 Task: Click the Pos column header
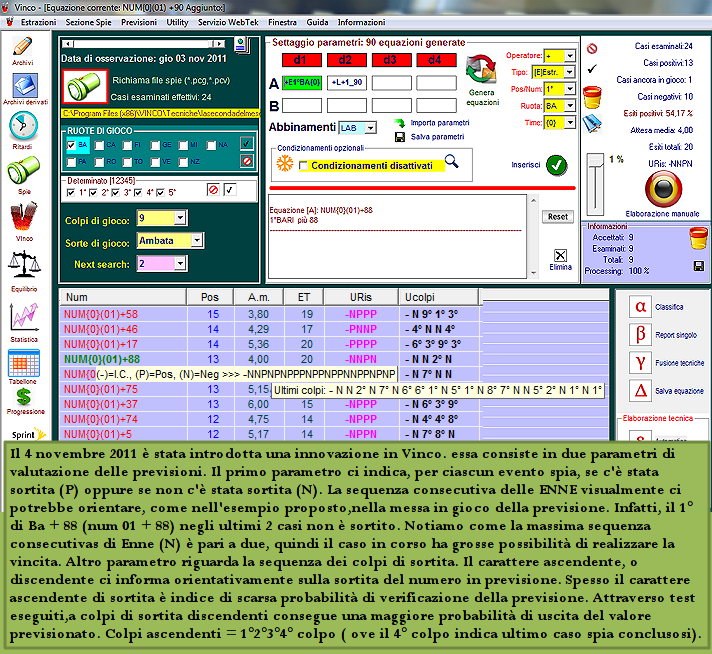click(x=210, y=297)
